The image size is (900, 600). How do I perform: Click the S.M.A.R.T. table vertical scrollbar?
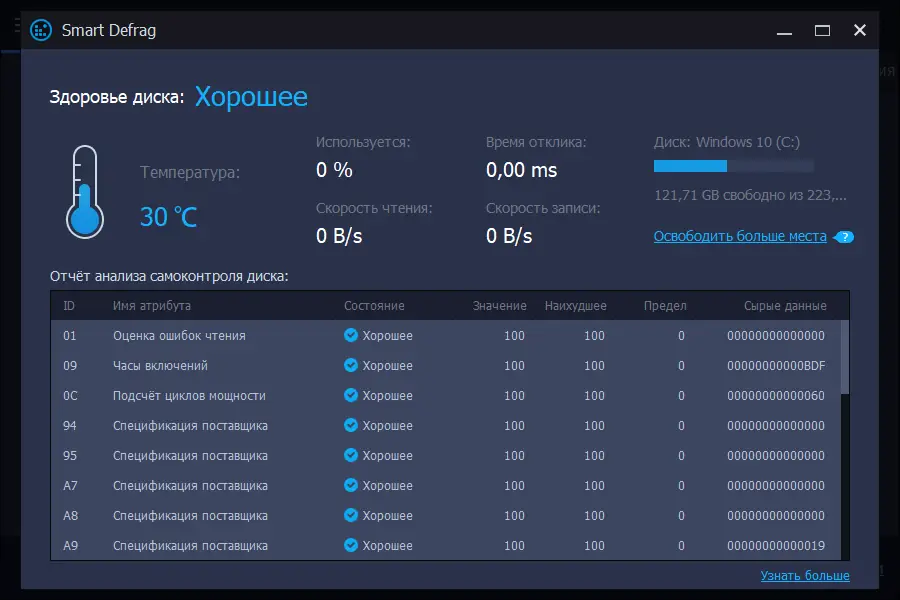click(845, 358)
